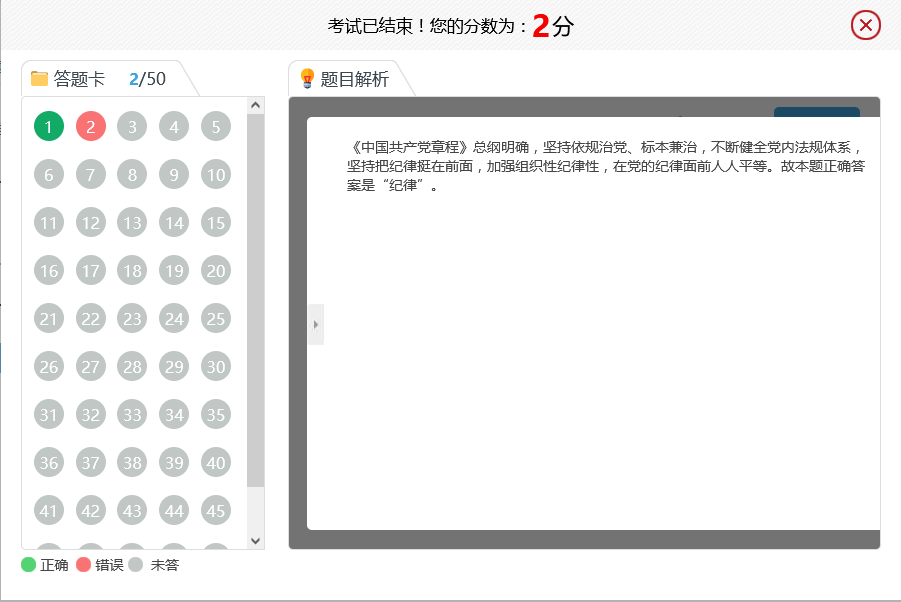
Task: Click the light bulb icon in 题目解析
Action: [307, 78]
